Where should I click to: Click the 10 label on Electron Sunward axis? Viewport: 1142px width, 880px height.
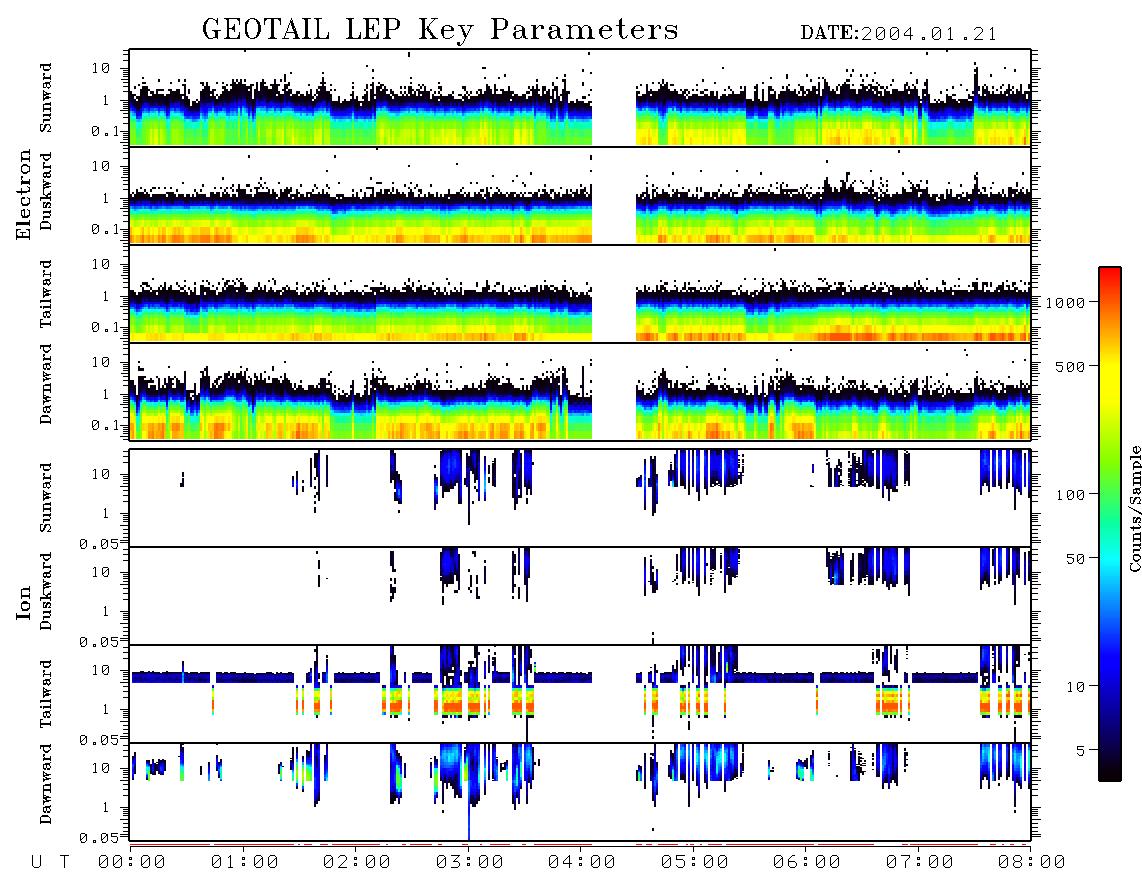pos(101,68)
